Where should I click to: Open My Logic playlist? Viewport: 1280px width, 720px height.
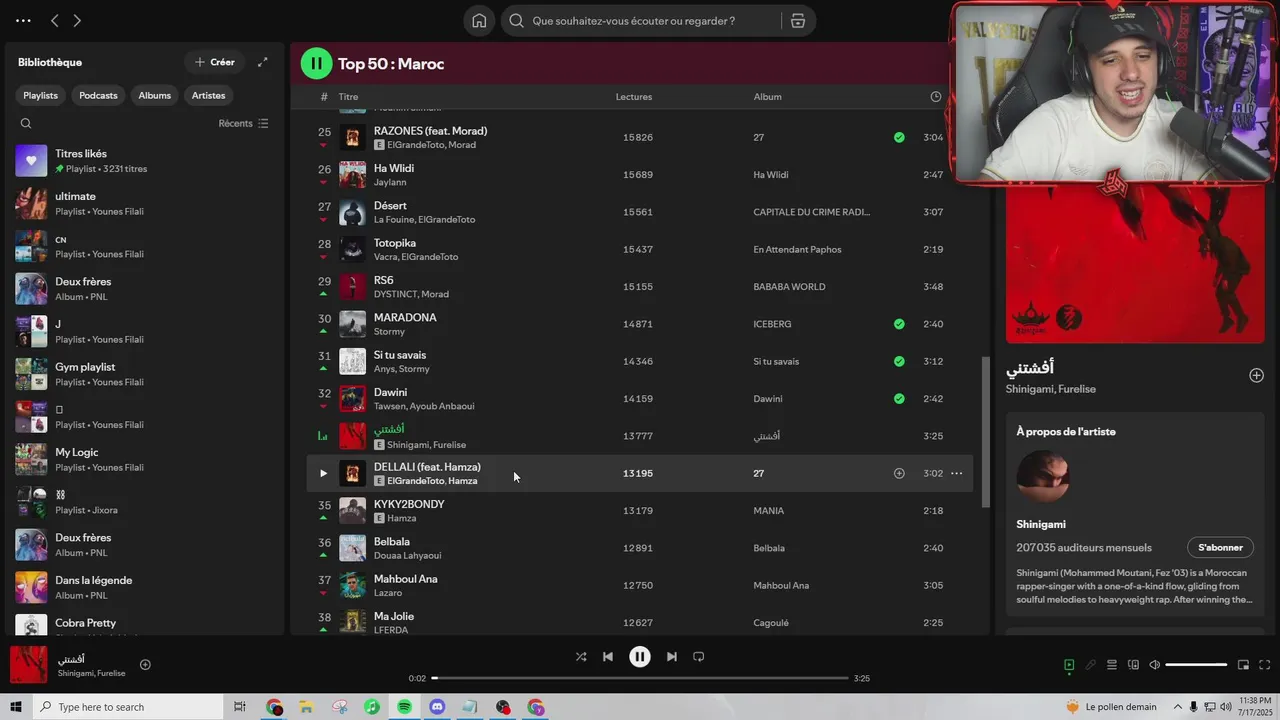(145, 460)
